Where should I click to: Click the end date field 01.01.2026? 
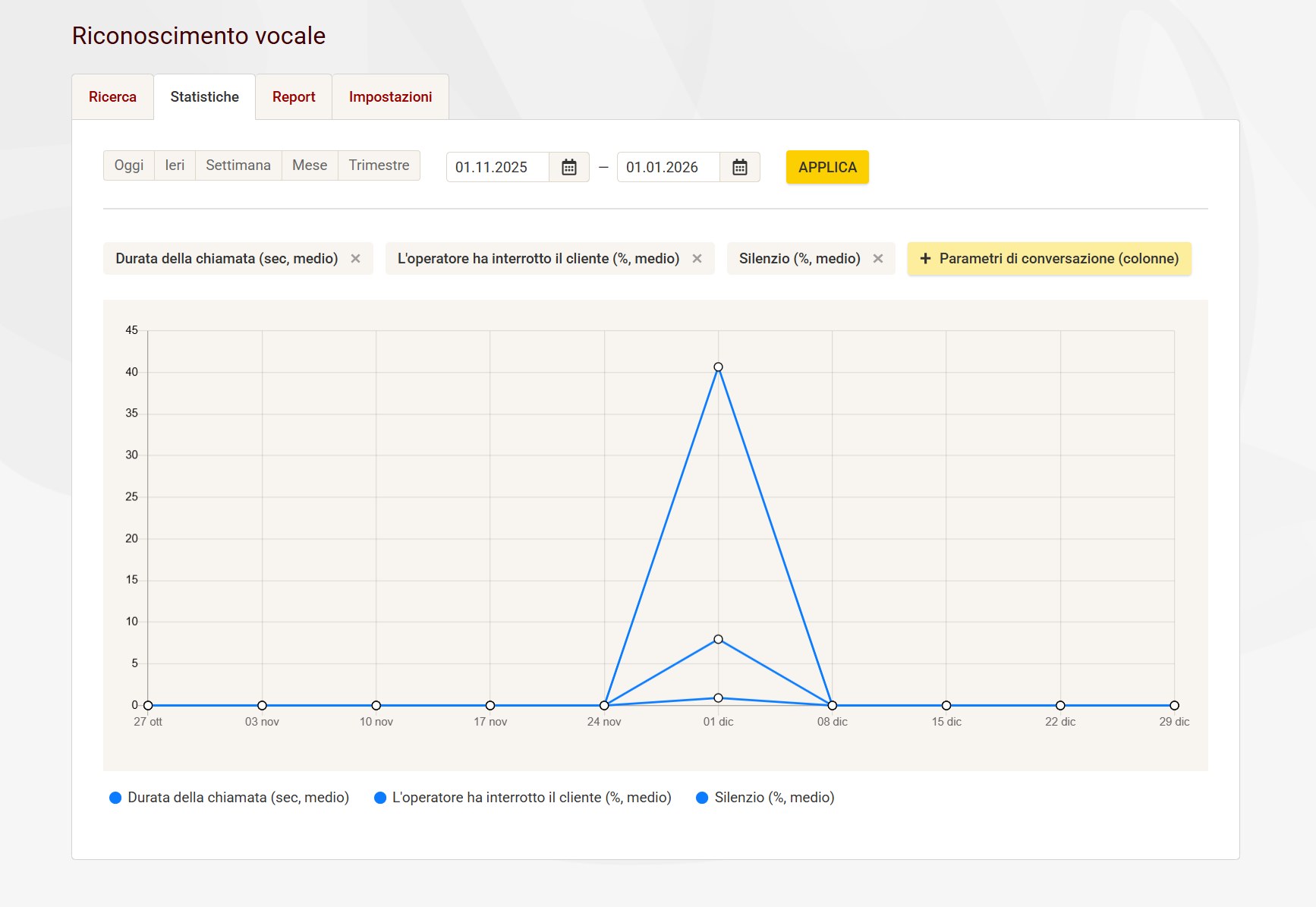coord(669,167)
